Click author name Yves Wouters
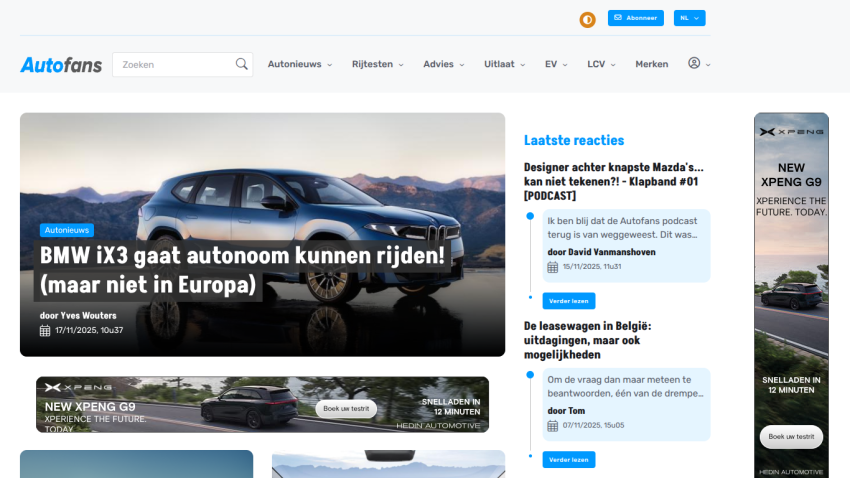This screenshot has height=478, width=850. [x=88, y=315]
